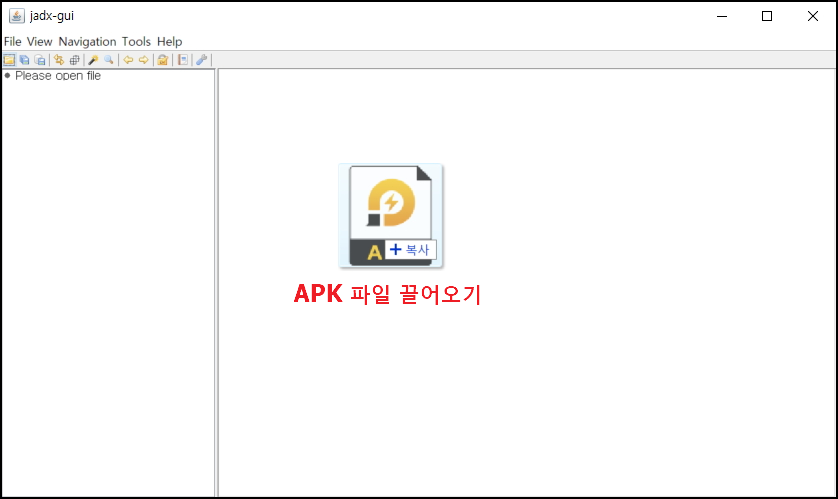The width and height of the screenshot is (838, 499).
Task: Open the log viewer notebook icon
Action: [183, 60]
